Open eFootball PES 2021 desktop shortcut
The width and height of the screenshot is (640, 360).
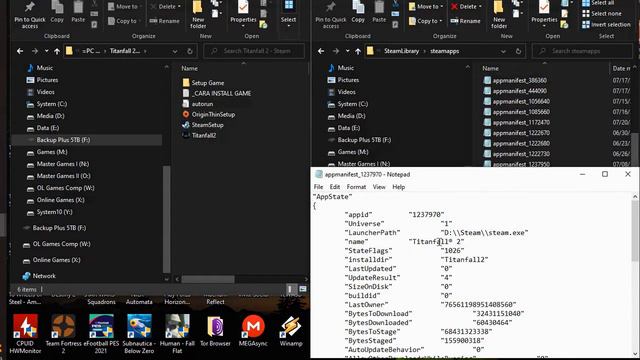pos(101,333)
